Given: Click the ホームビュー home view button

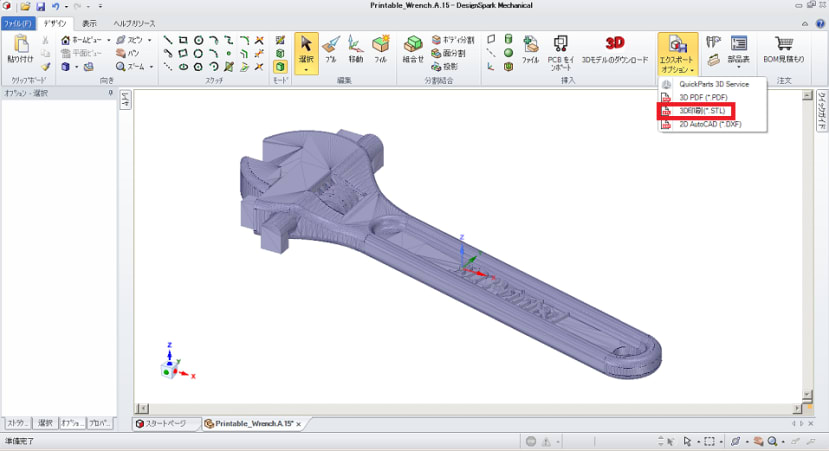Looking at the screenshot, I should tap(81, 40).
